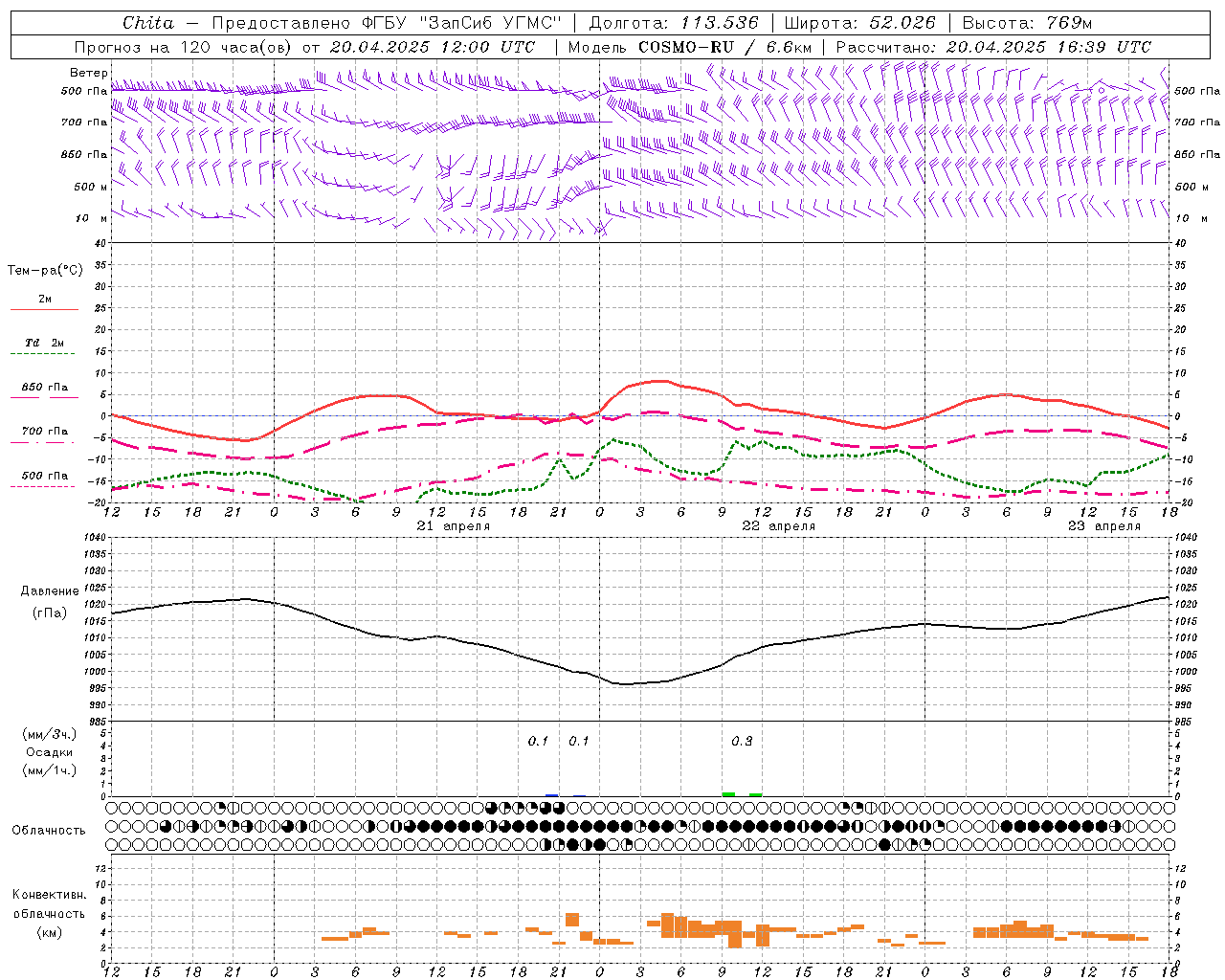1225x980 pixels.
Task: Click the '21 апреля' date label
Action: 454,525
